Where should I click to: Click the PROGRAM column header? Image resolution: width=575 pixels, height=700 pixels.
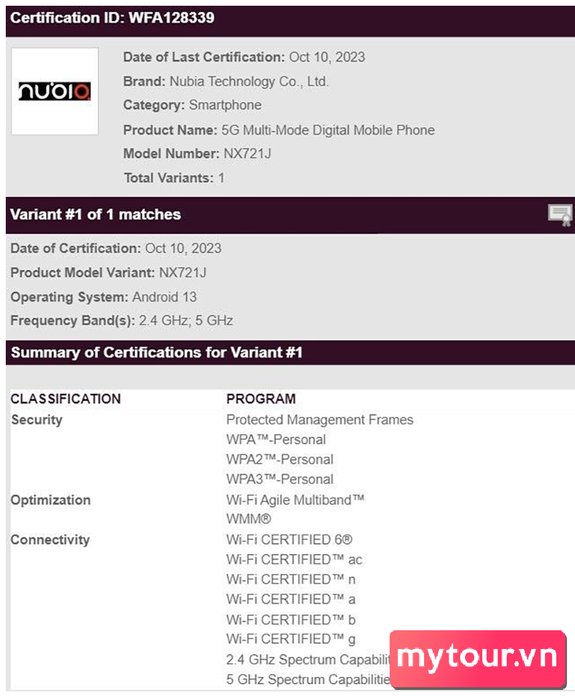(x=261, y=399)
